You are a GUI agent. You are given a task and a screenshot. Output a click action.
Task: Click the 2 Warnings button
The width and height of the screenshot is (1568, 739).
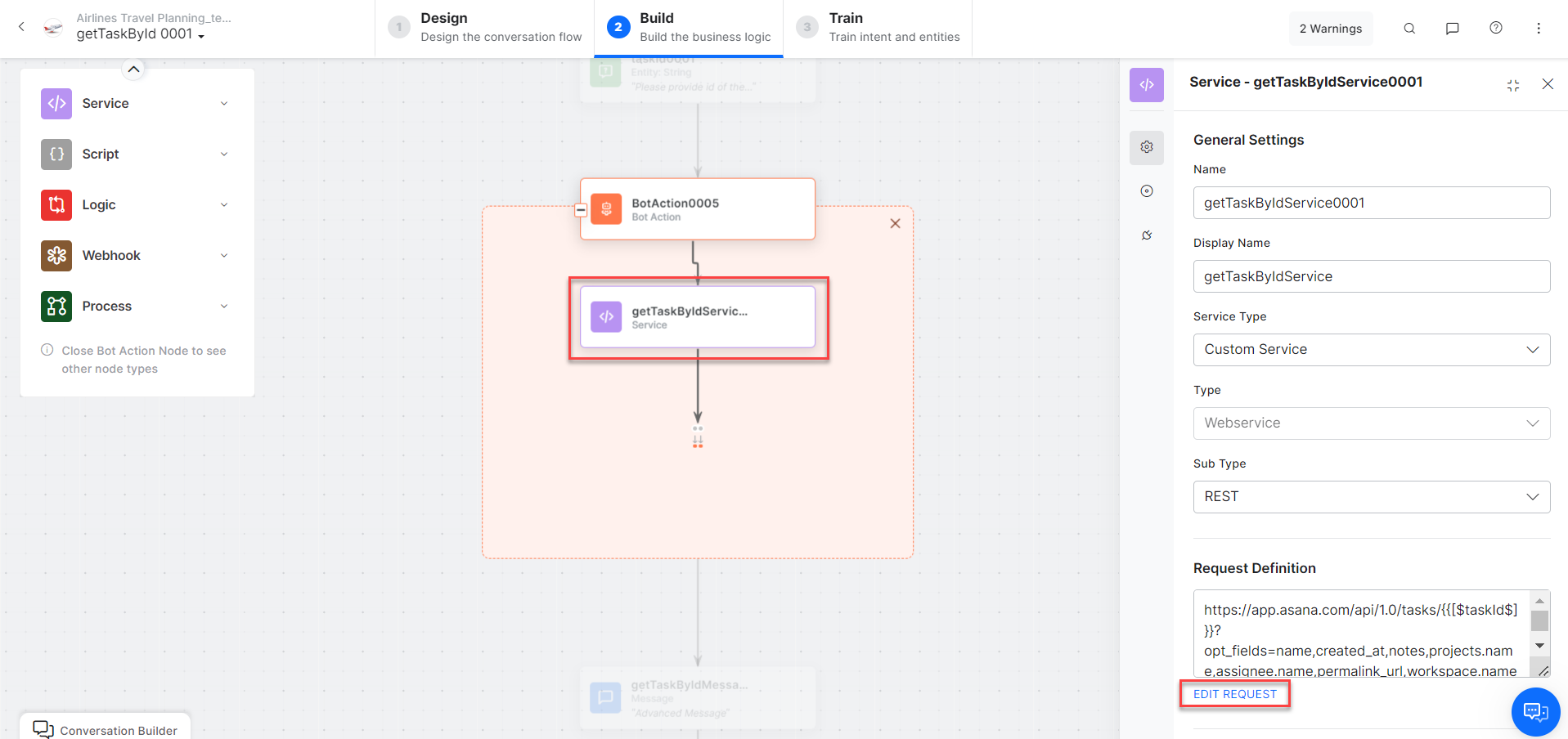coord(1331,29)
